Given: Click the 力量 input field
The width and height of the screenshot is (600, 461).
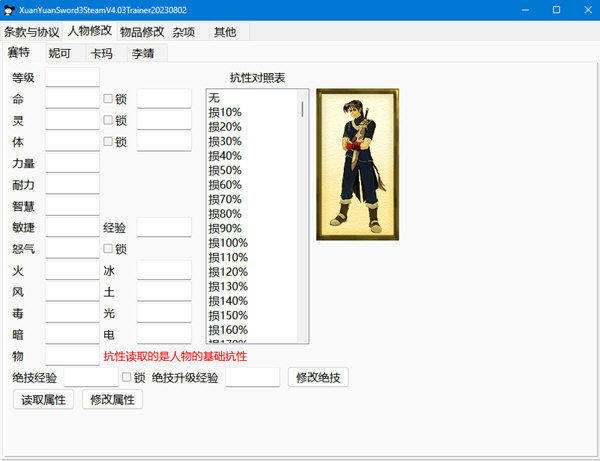Looking at the screenshot, I should (72, 163).
